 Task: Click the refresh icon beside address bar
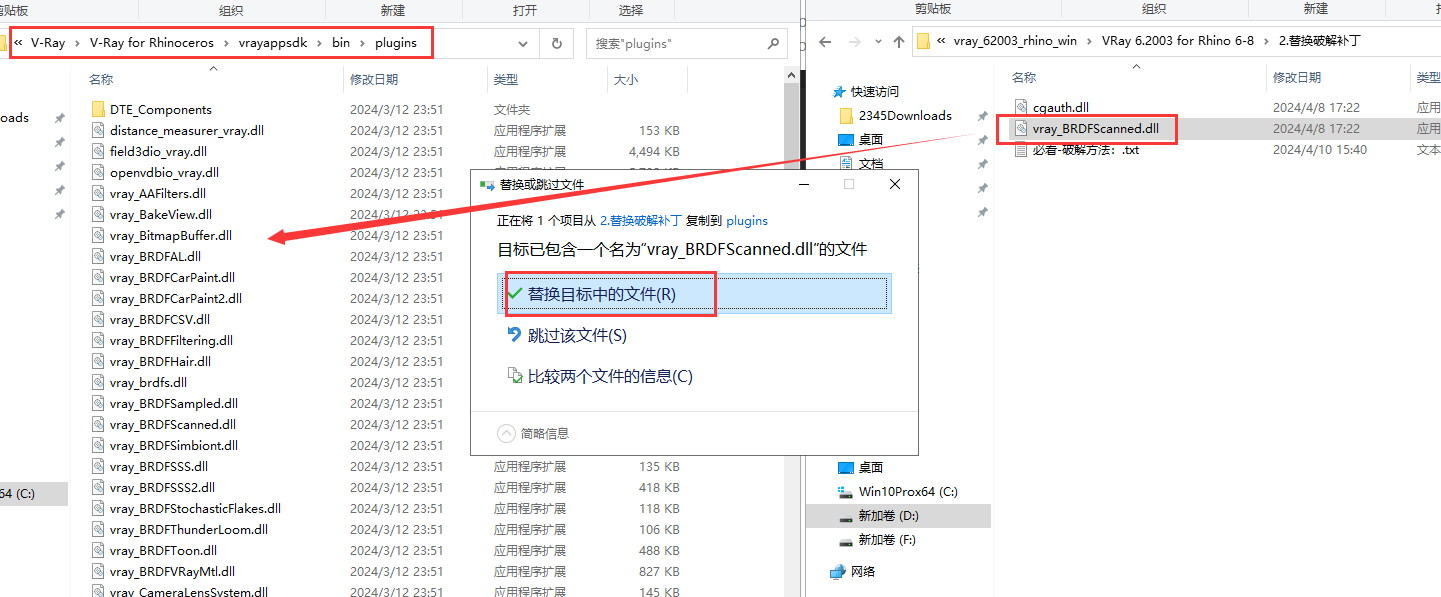click(556, 44)
